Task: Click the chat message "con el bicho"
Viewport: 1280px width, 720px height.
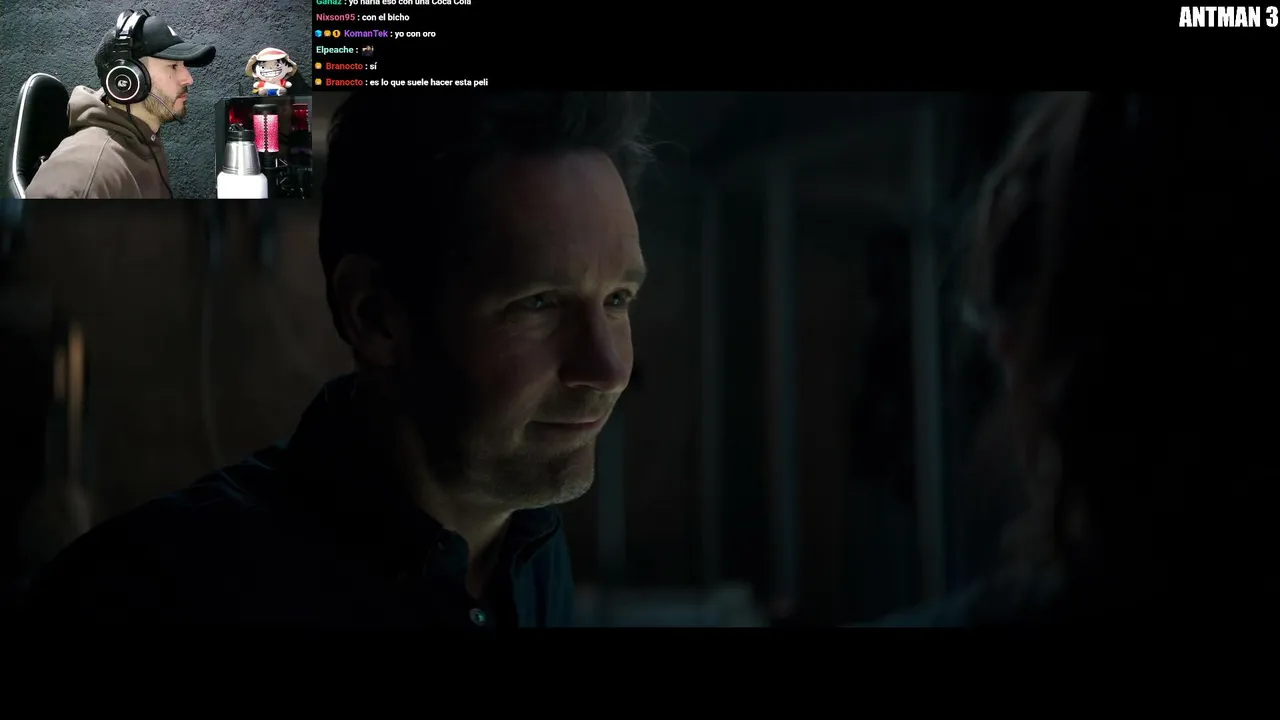Action: [385, 18]
